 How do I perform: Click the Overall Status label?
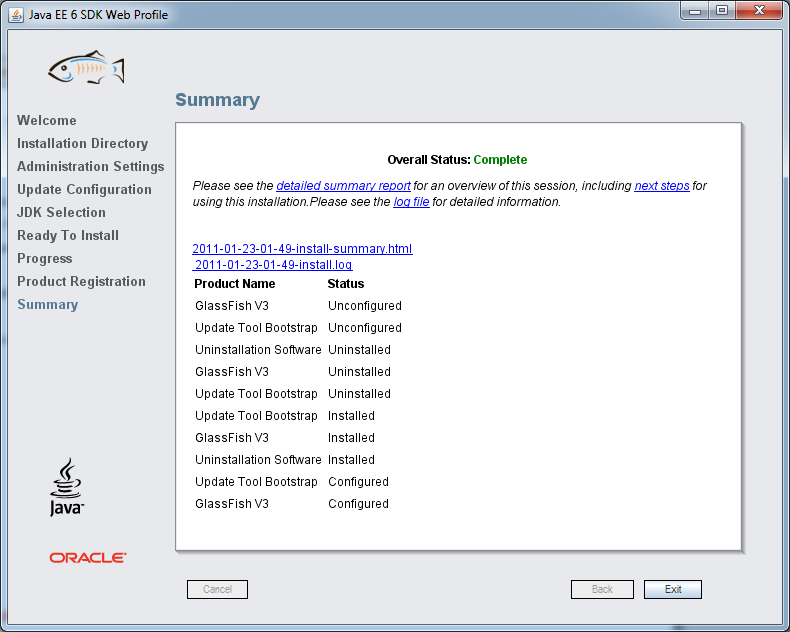(x=429, y=160)
